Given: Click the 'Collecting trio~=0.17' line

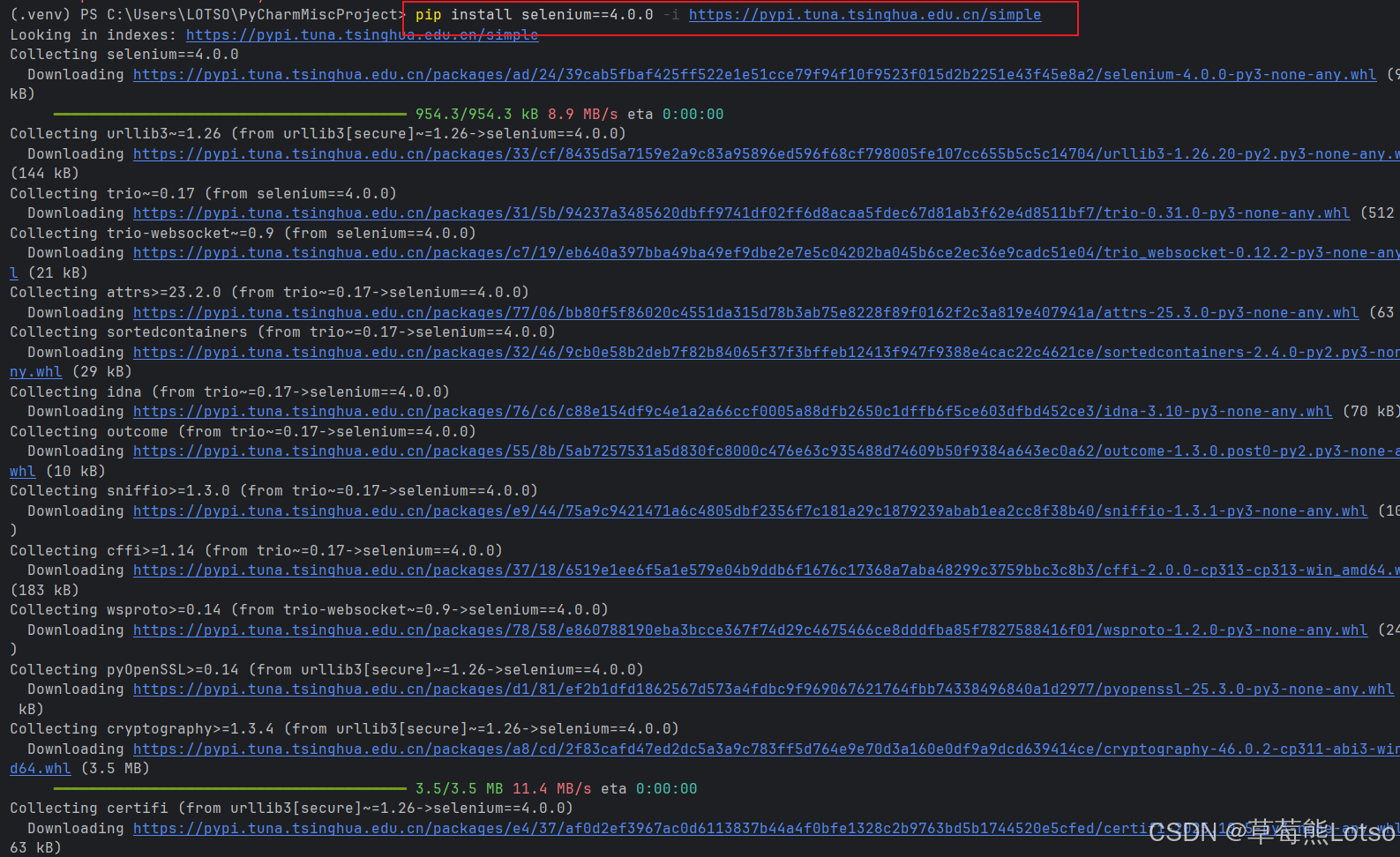Looking at the screenshot, I should 203,194.
